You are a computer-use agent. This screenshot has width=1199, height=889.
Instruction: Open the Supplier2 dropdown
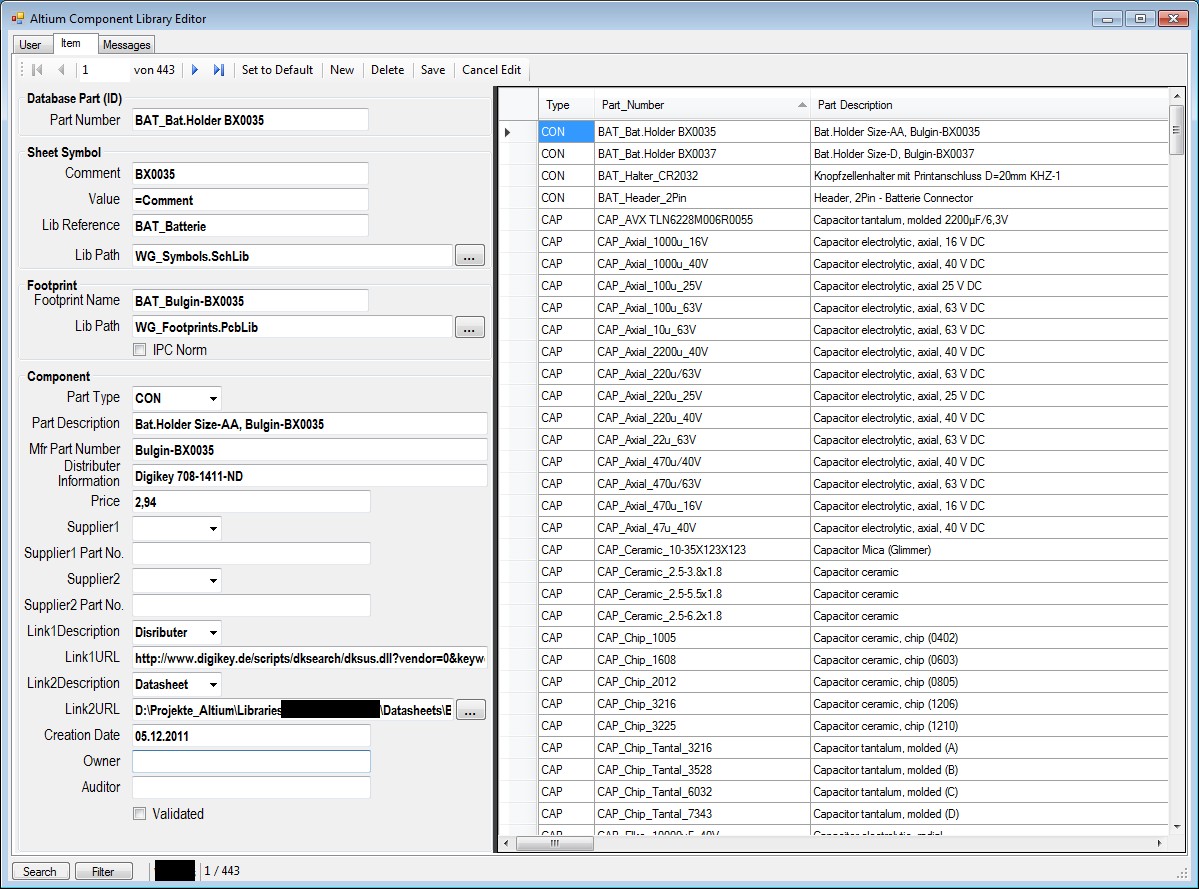pos(213,580)
